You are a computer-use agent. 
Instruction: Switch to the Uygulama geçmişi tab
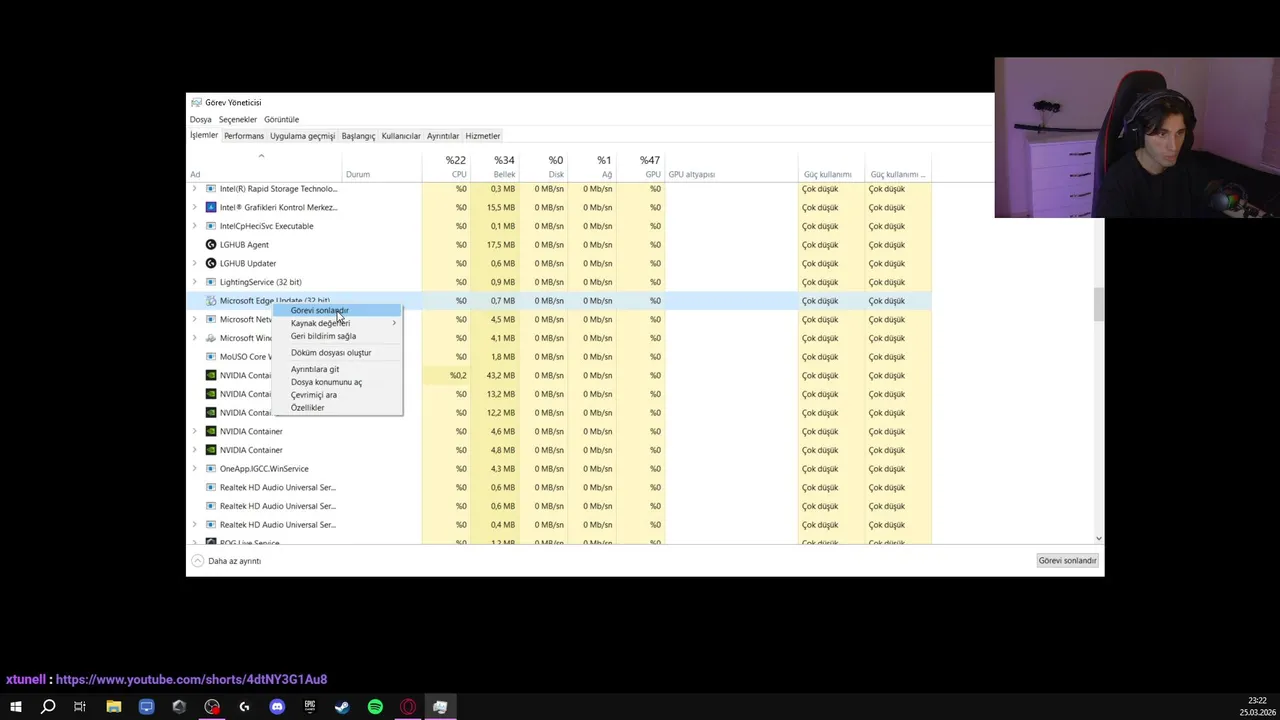[x=302, y=136]
